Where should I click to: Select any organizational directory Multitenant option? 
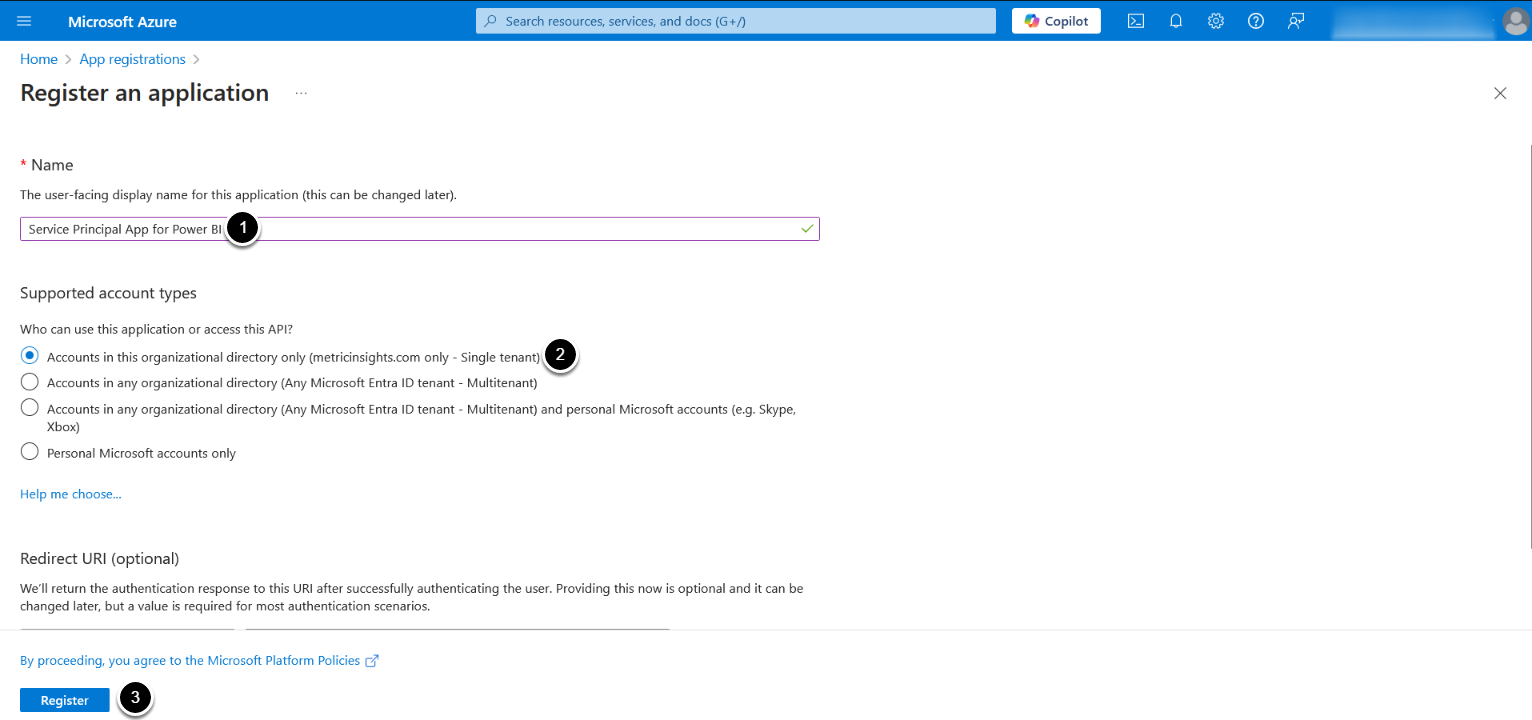click(x=30, y=382)
